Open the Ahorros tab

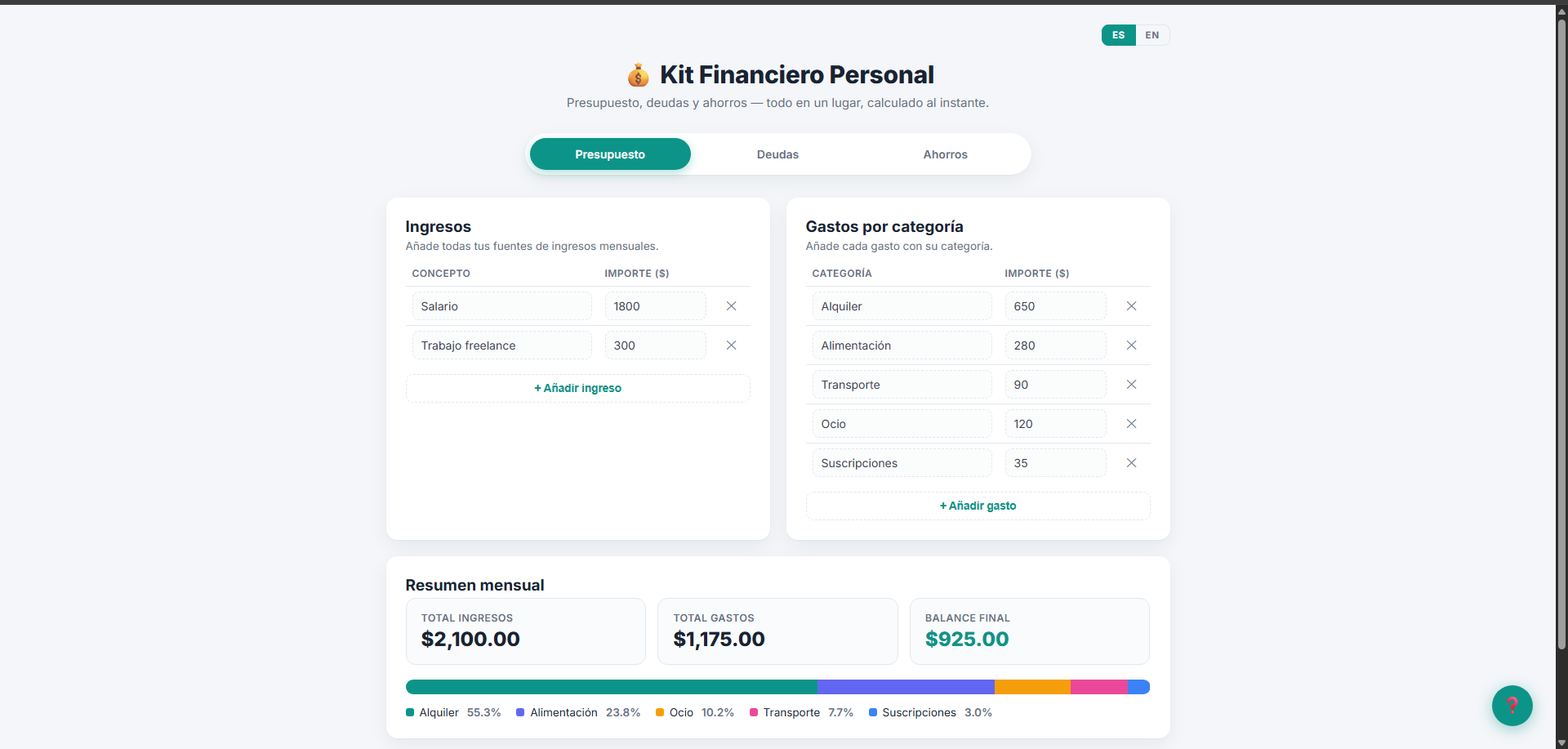945,154
